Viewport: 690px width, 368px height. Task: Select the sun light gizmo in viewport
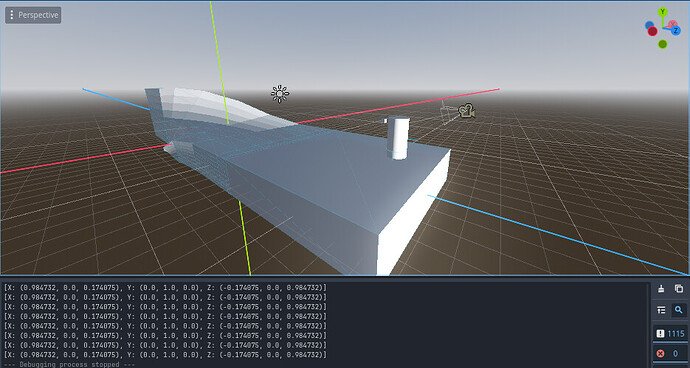(280, 94)
